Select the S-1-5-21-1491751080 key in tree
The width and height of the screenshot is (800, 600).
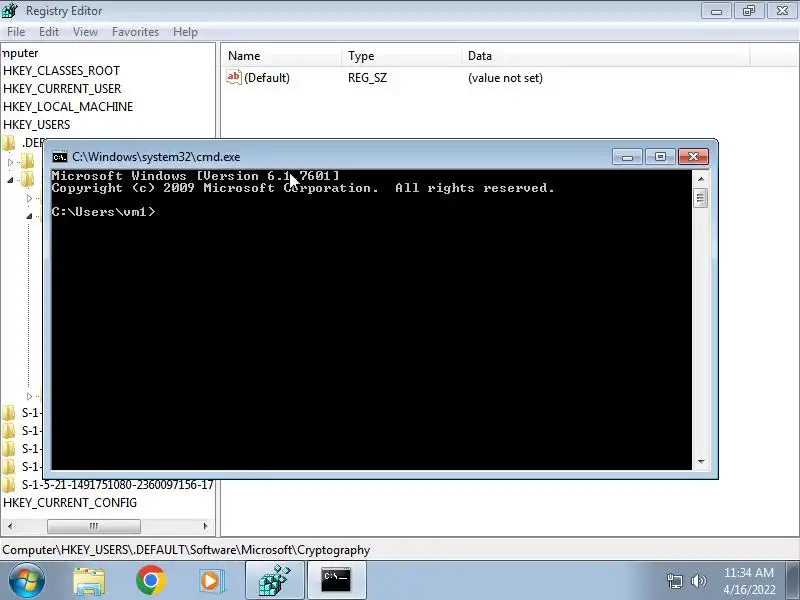[117, 485]
